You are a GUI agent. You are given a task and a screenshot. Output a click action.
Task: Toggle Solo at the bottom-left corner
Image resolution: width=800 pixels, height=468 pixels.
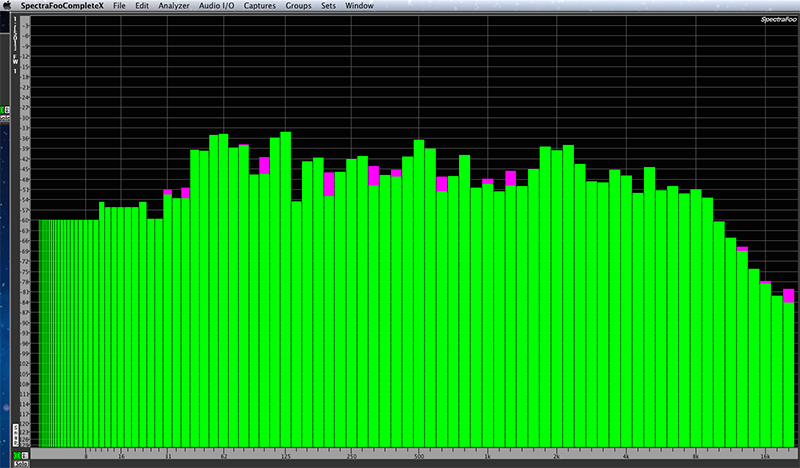[20, 463]
